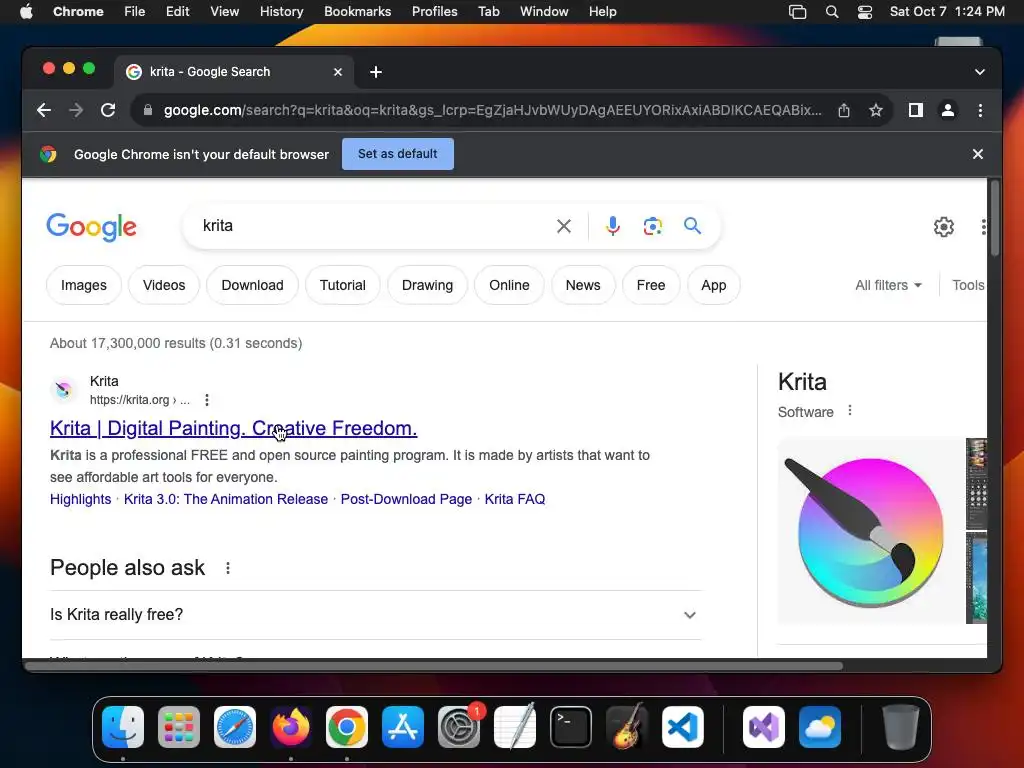This screenshot has width=1024, height=768.
Task: Open the Bookmarks menu
Action: 357,12
